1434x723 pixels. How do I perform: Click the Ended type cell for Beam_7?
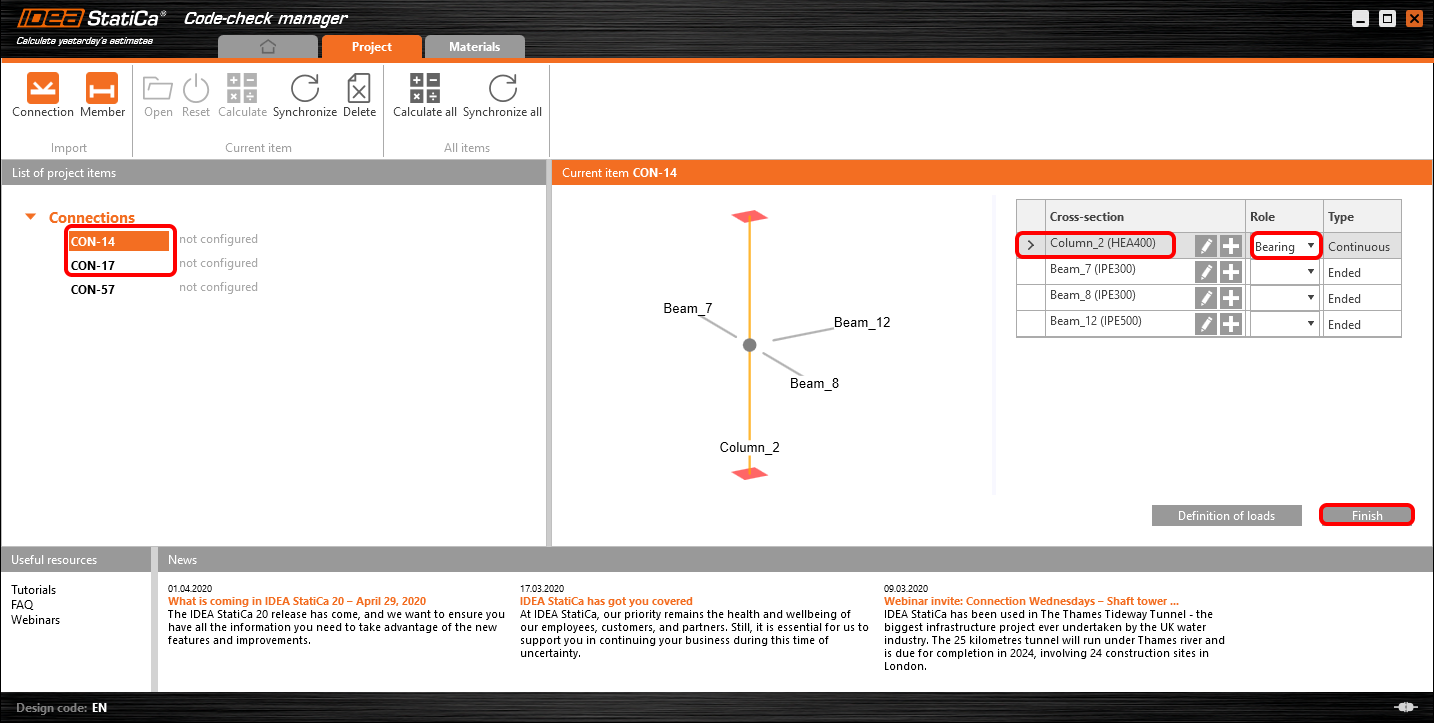pos(1362,272)
